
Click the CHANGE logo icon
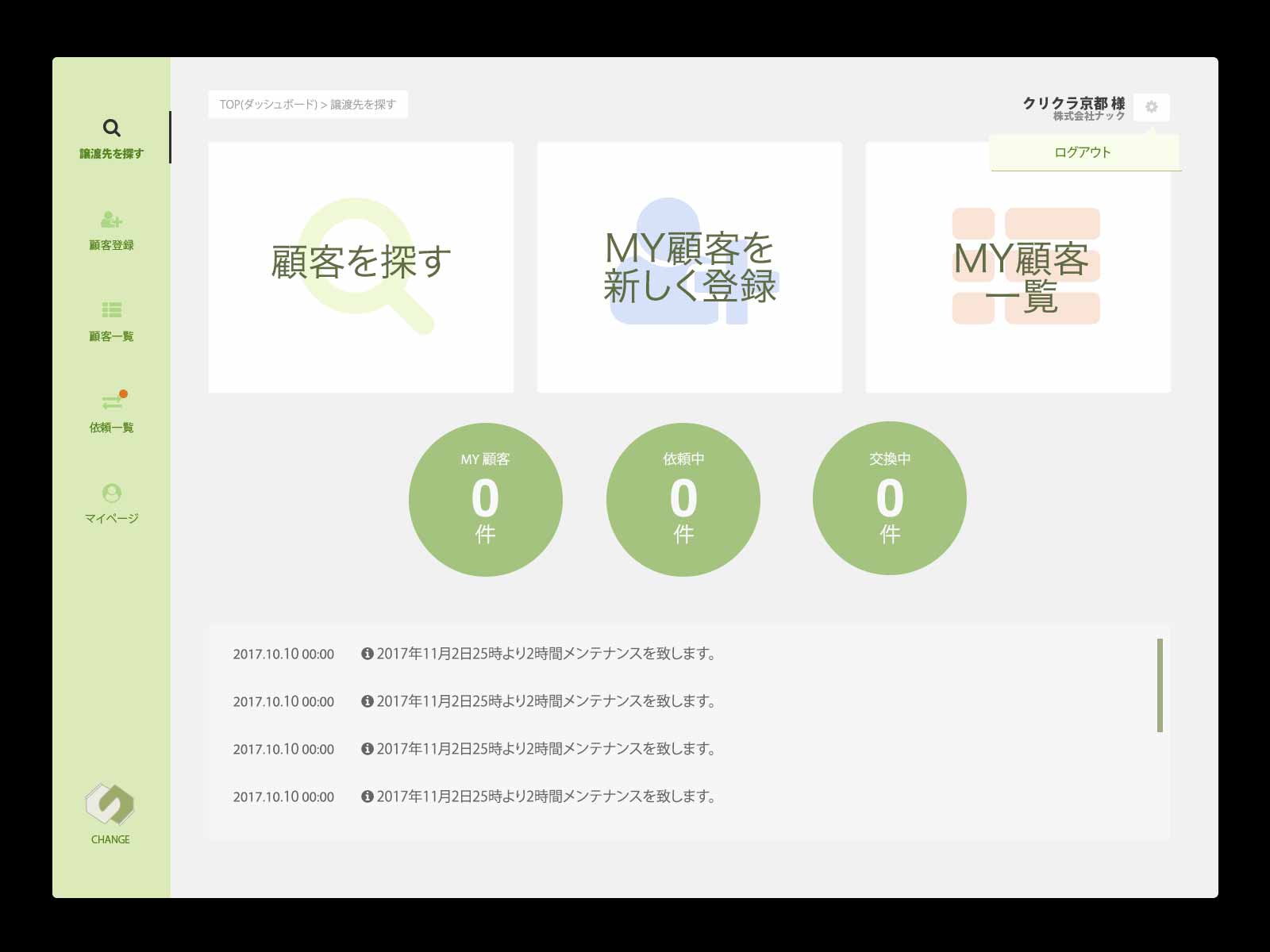110,804
